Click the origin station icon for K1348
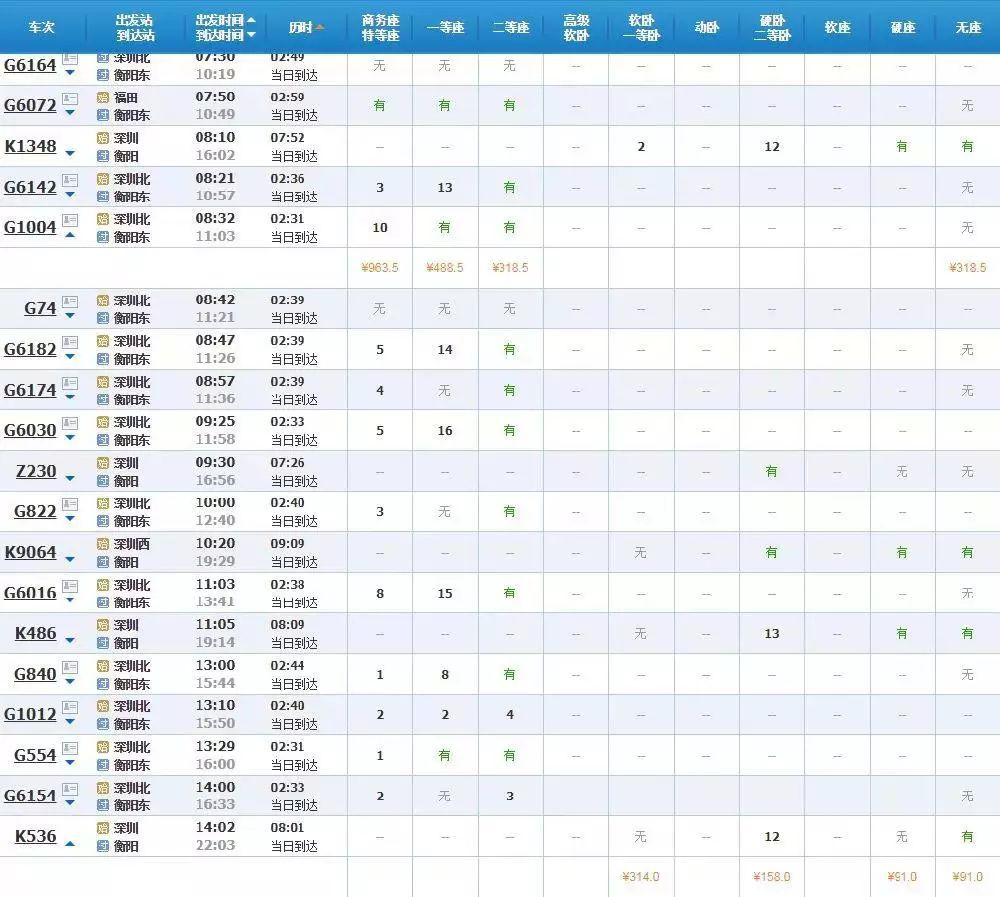The image size is (1000, 897). (102, 138)
